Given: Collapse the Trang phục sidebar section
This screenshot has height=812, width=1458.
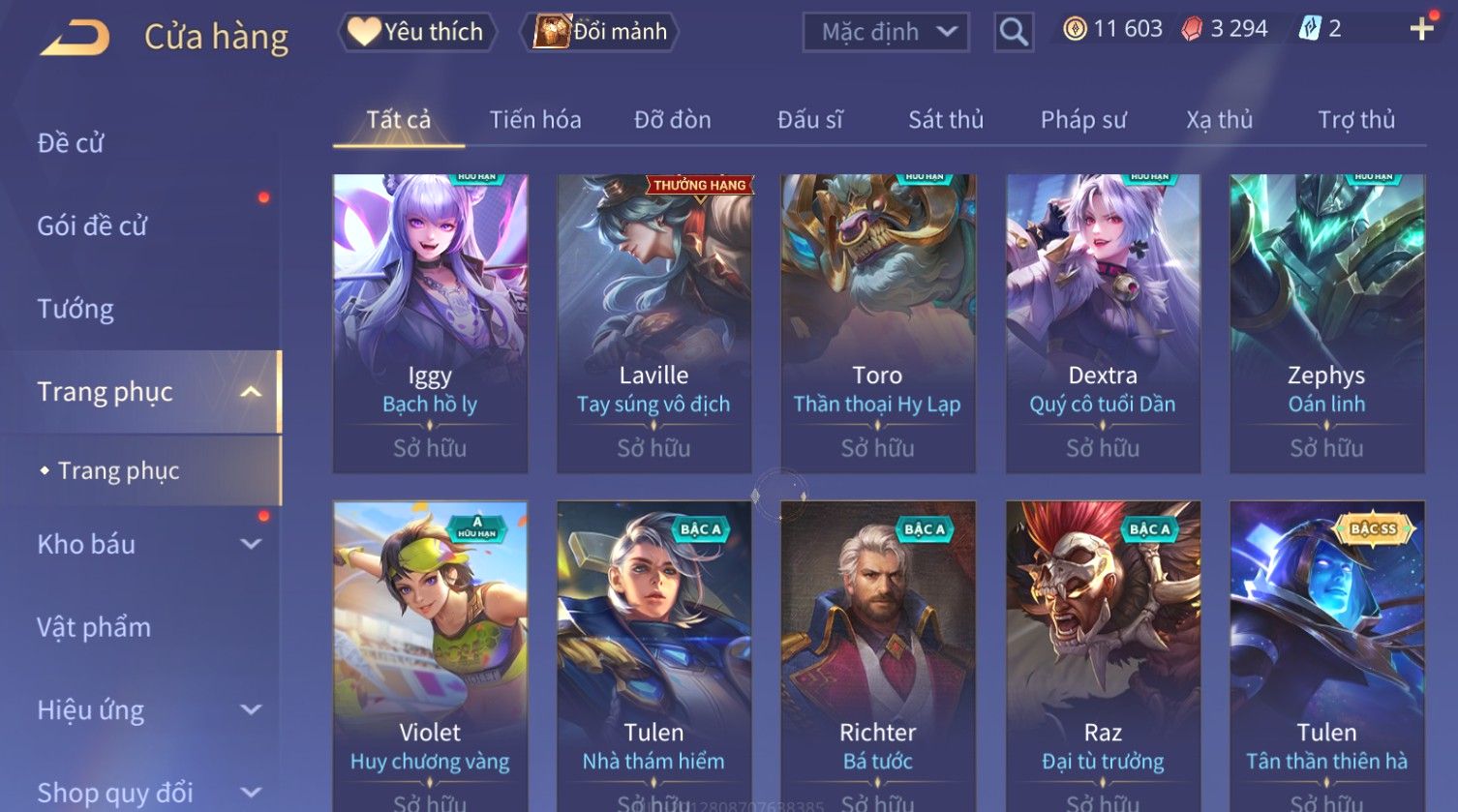Looking at the screenshot, I should 251,392.
